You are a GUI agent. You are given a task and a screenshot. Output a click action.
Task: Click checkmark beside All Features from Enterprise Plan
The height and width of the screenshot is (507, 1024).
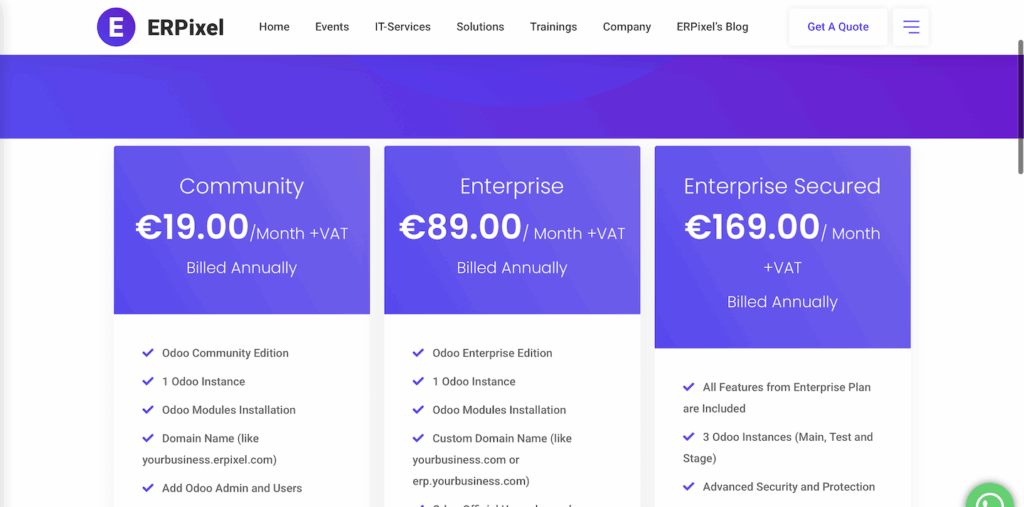pos(688,387)
